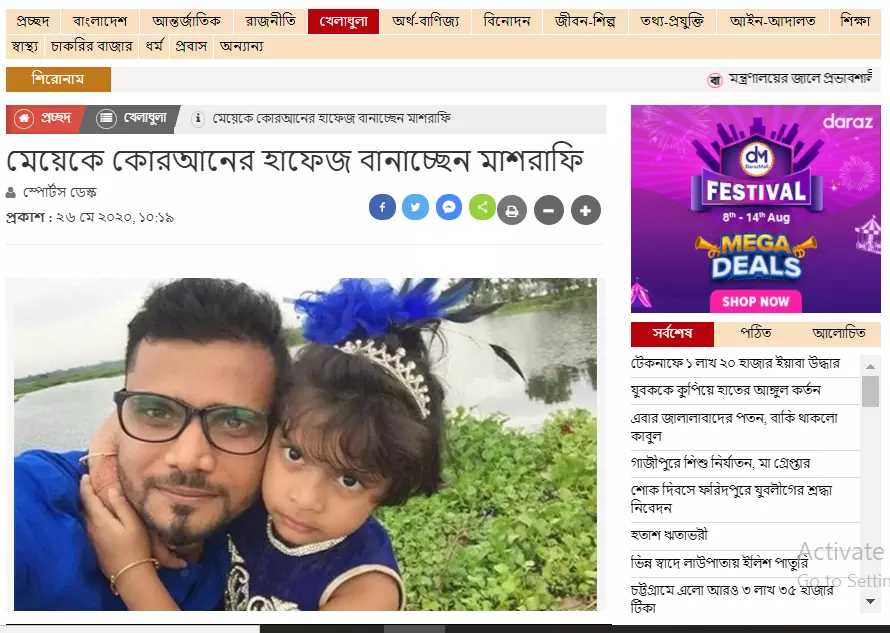Open the গাজীপুরে শিশু নির্যাতন news link
This screenshot has width=890, height=633.
720,463
